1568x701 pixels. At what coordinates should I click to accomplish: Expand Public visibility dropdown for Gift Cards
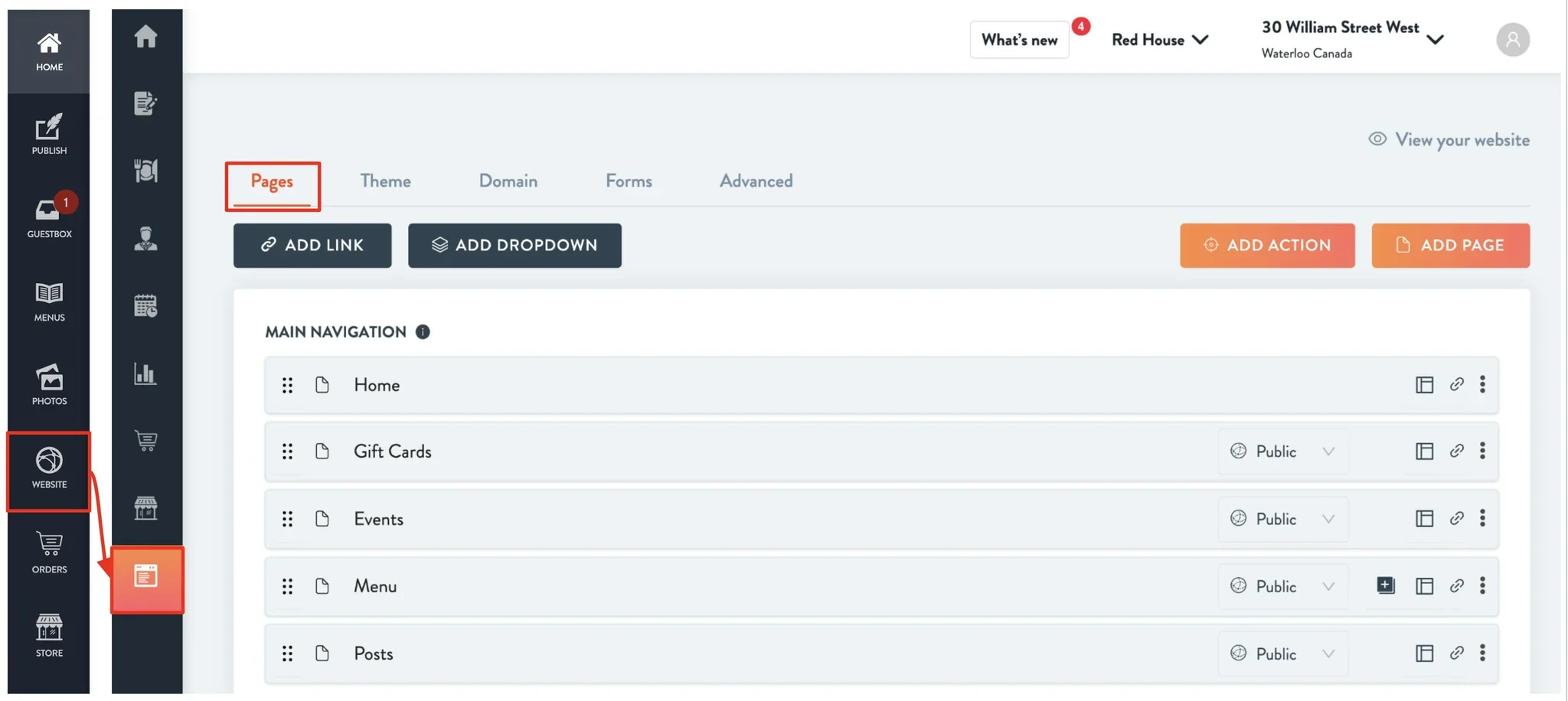[1282, 451]
